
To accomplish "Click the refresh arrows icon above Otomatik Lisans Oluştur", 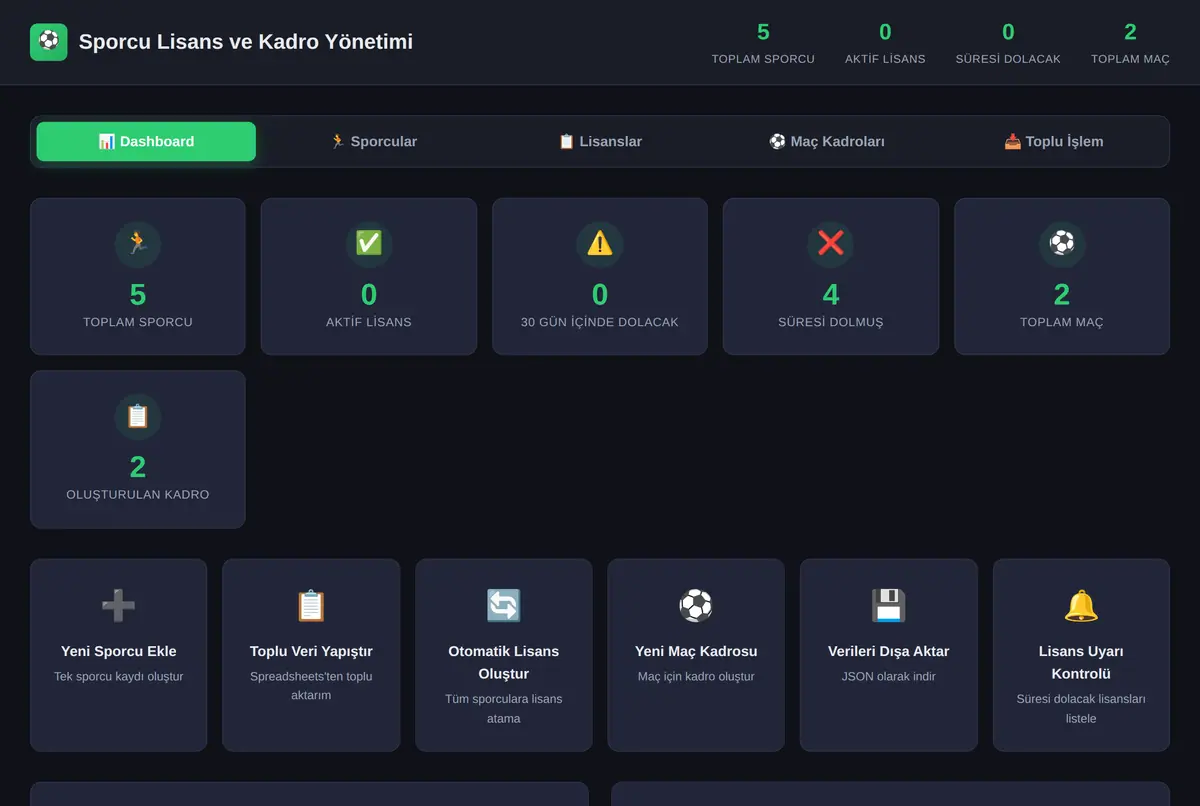I will tap(504, 606).
